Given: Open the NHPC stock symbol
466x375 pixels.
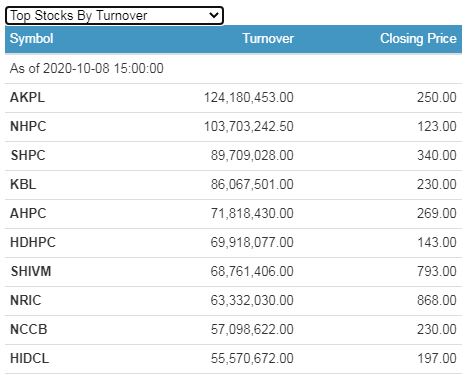Looking at the screenshot, I should (28, 126).
